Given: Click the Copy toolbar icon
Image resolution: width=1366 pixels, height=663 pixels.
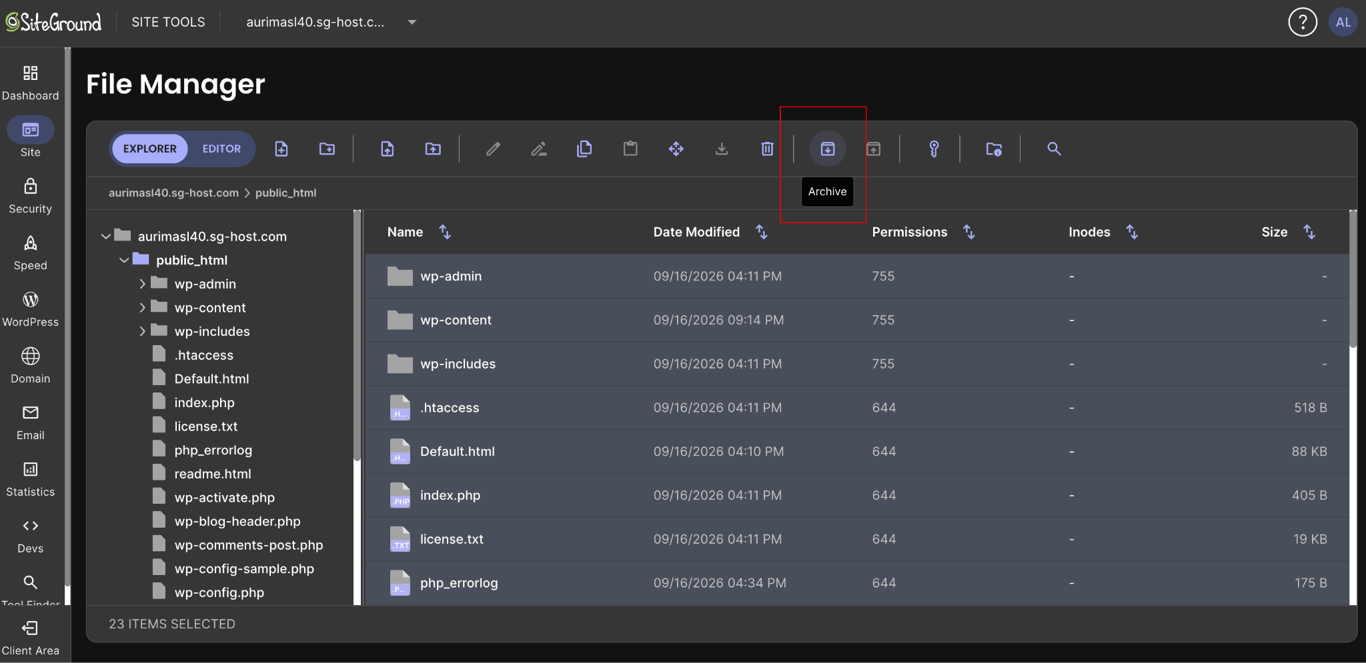Looking at the screenshot, I should [584, 149].
